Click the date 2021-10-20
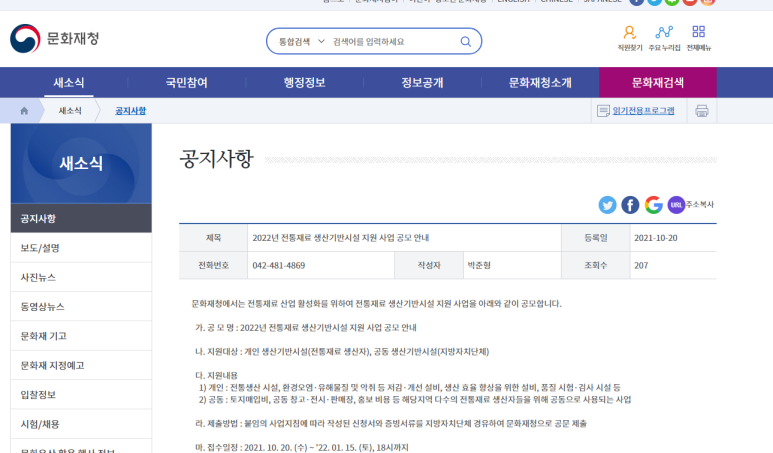The height and width of the screenshot is (453, 773). click(x=656, y=238)
